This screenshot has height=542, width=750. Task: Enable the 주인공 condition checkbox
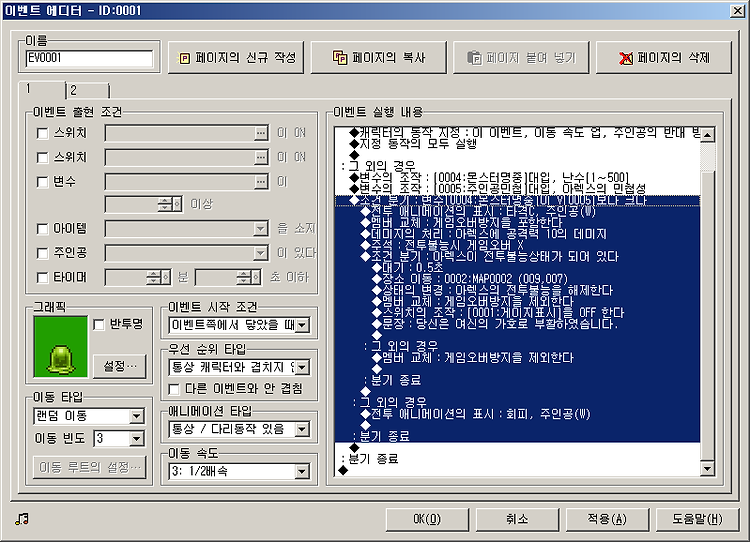point(43,253)
